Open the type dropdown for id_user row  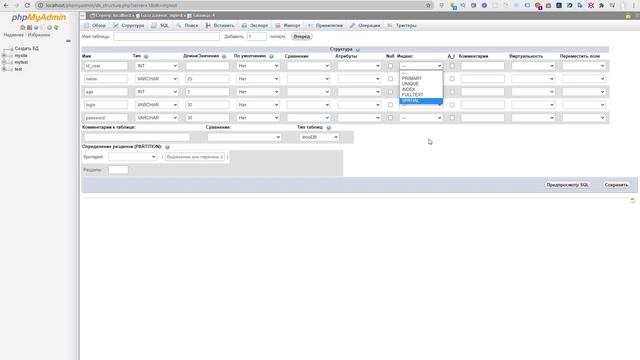[157, 66]
